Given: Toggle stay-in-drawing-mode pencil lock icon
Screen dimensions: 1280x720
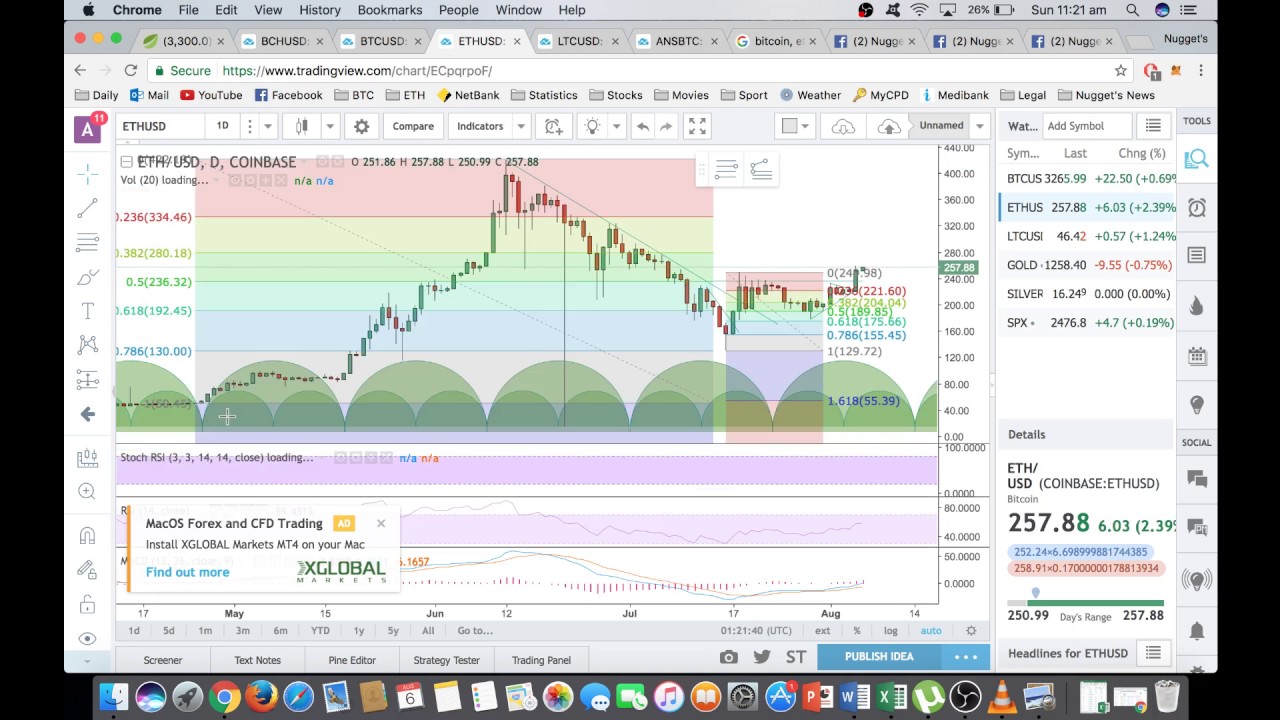Looking at the screenshot, I should click(x=88, y=570).
